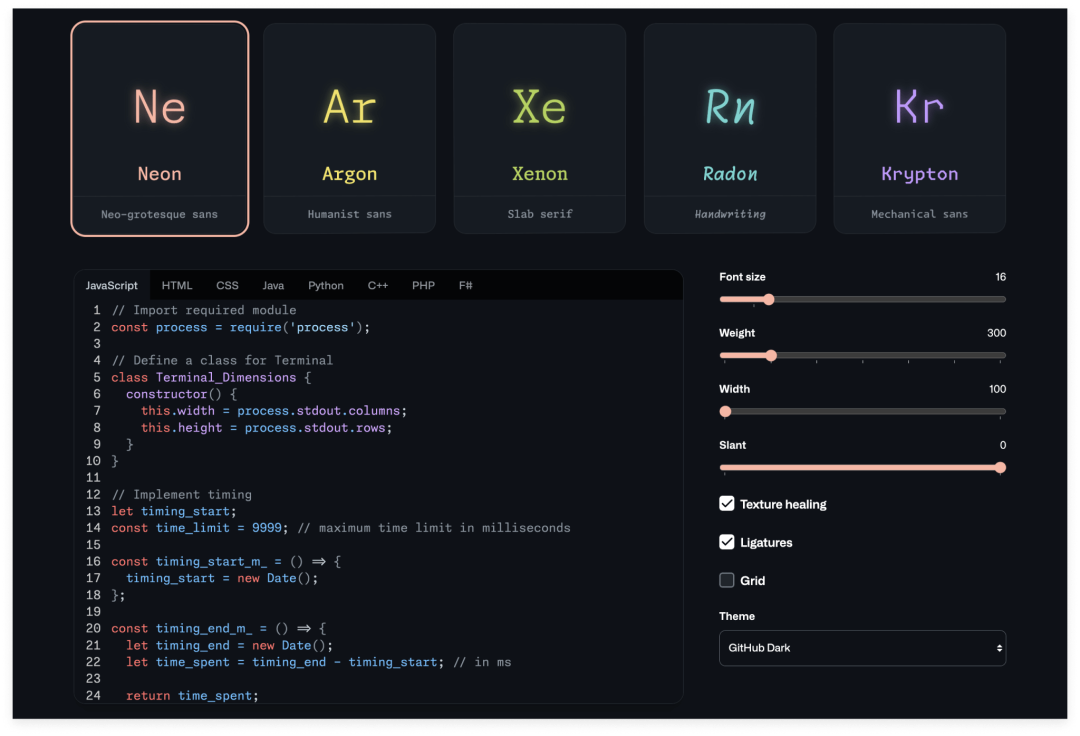
Task: Open the Theme dropdown showing GitHub Dark
Action: [x=862, y=648]
